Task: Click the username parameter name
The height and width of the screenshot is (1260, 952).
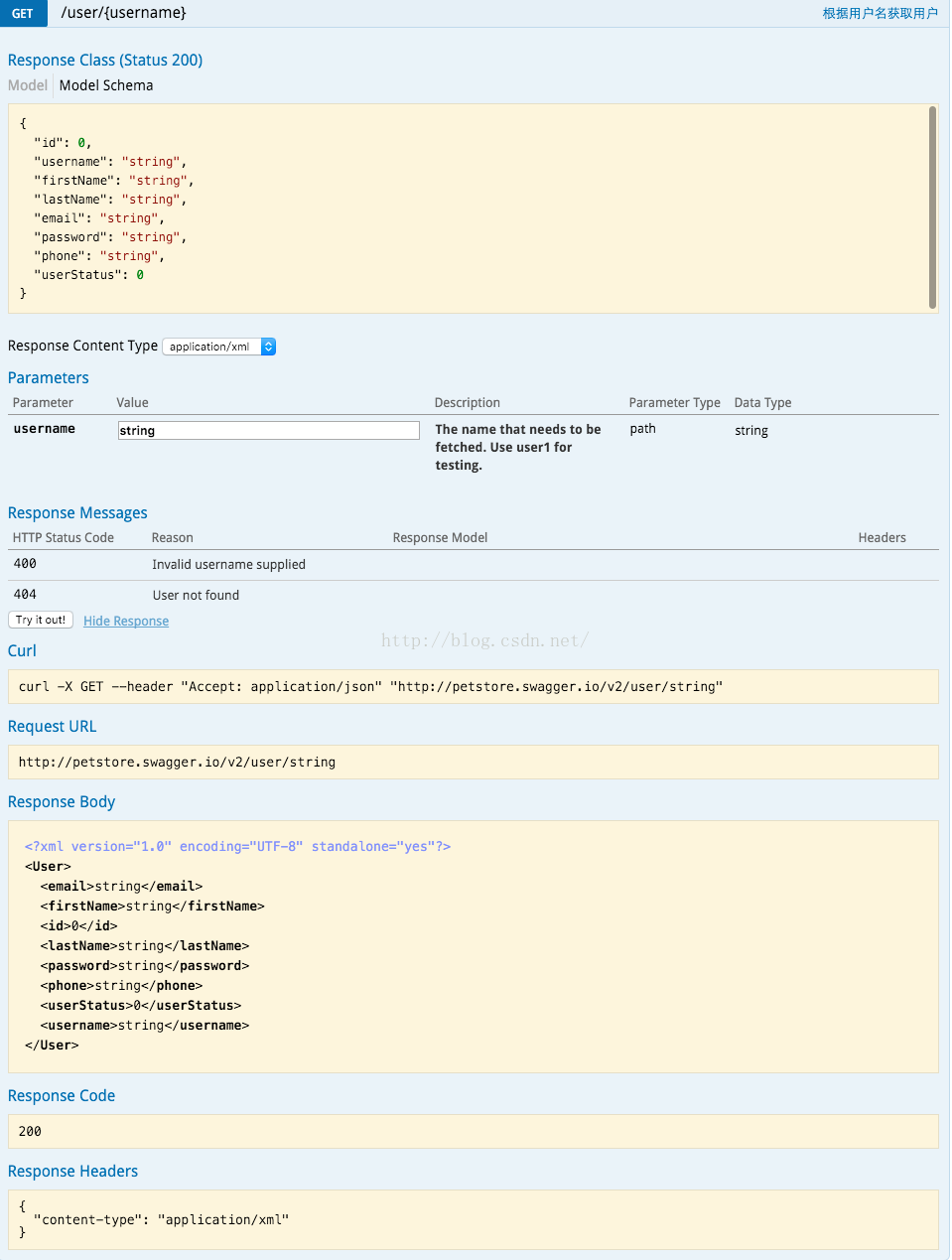Action: pos(45,429)
